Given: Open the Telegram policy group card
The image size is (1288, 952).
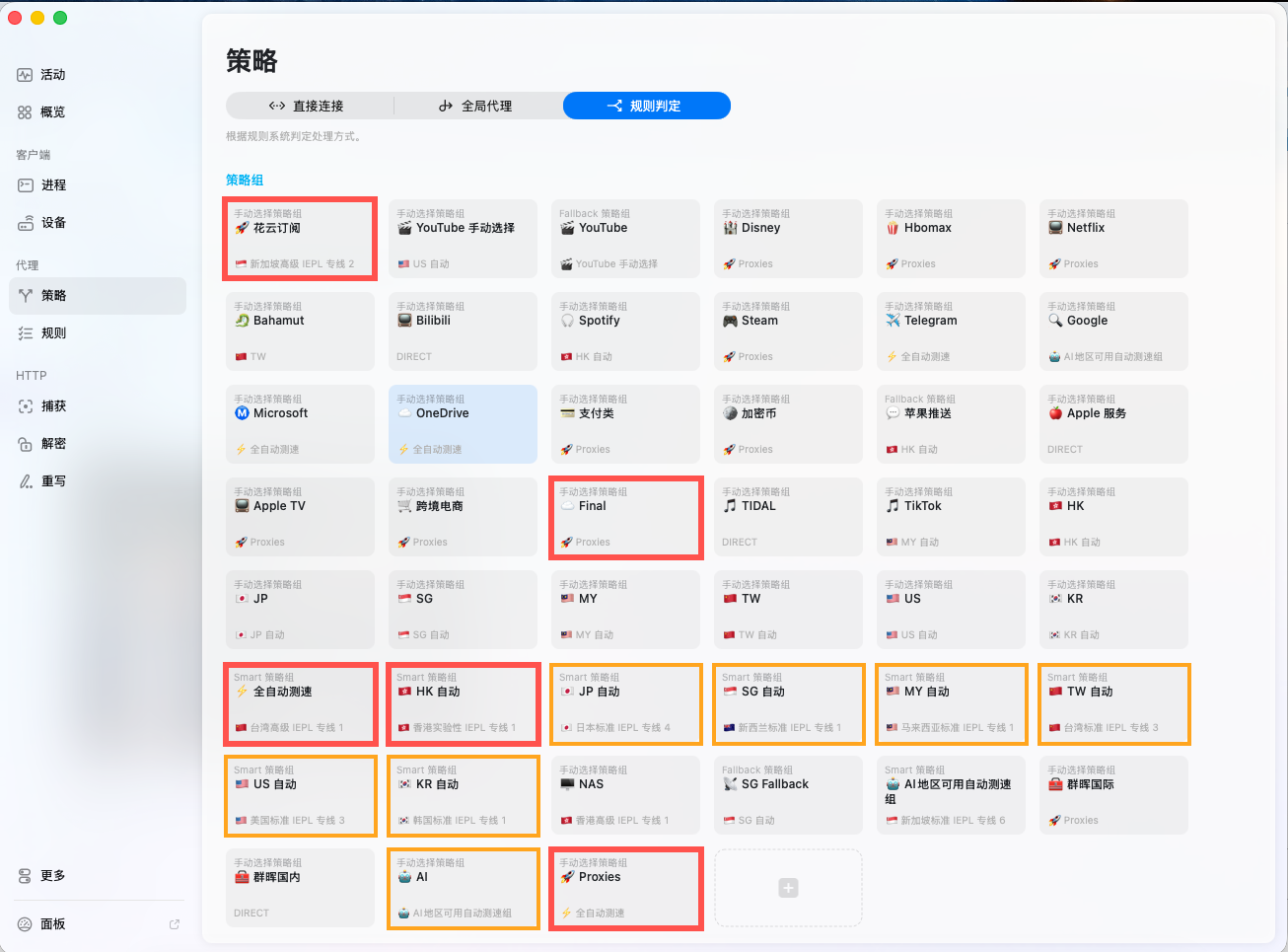Looking at the screenshot, I should (x=951, y=331).
